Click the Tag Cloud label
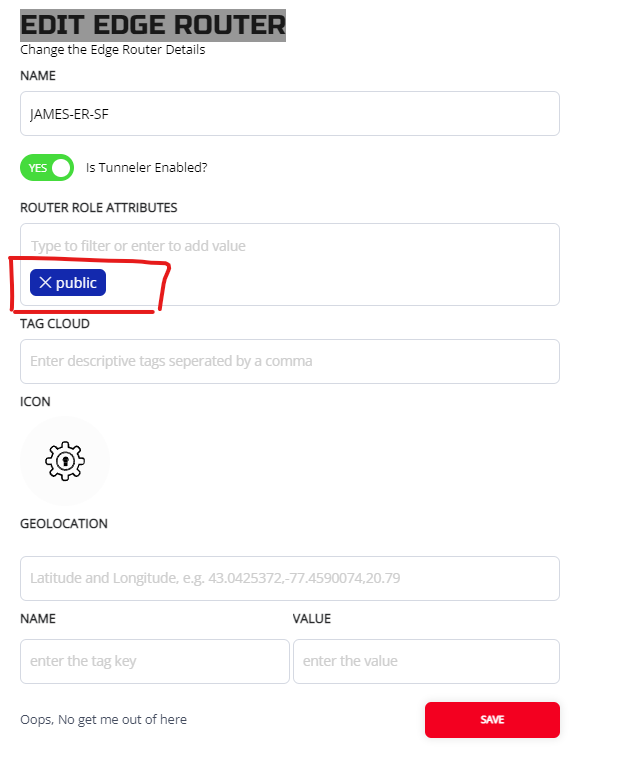Image resolution: width=622 pixels, height=757 pixels. [55, 323]
